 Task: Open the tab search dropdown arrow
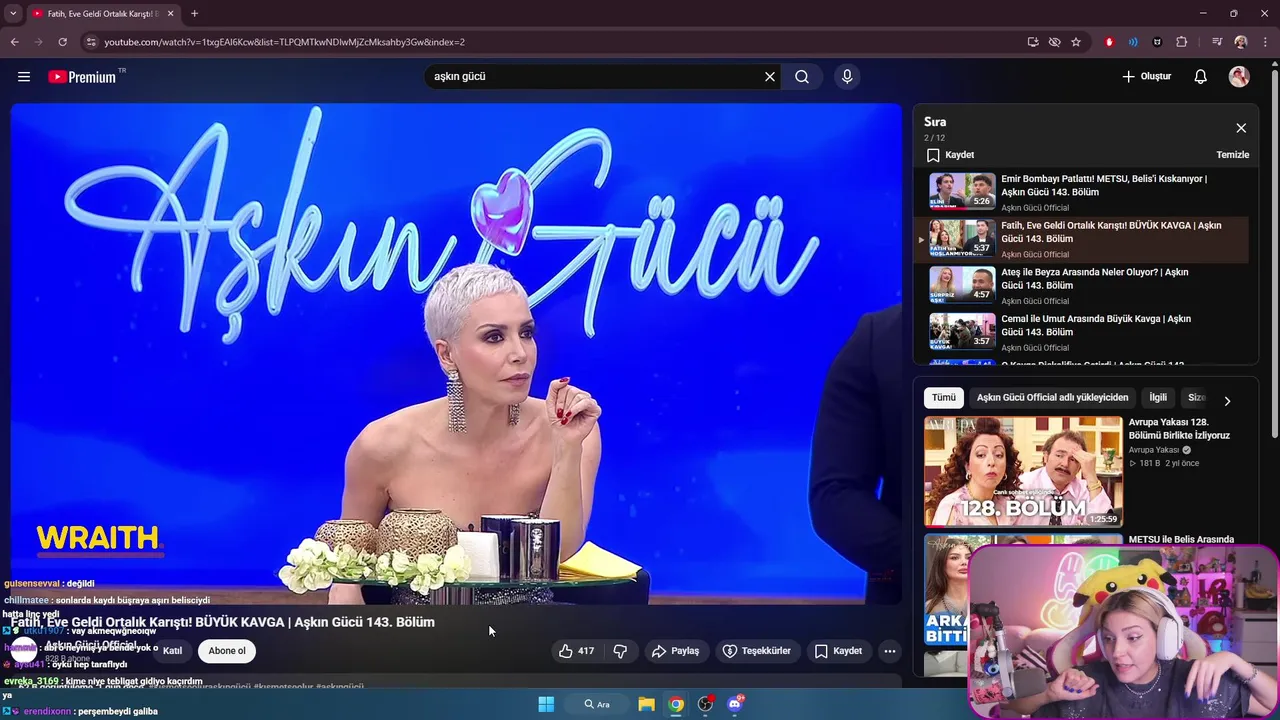click(13, 13)
